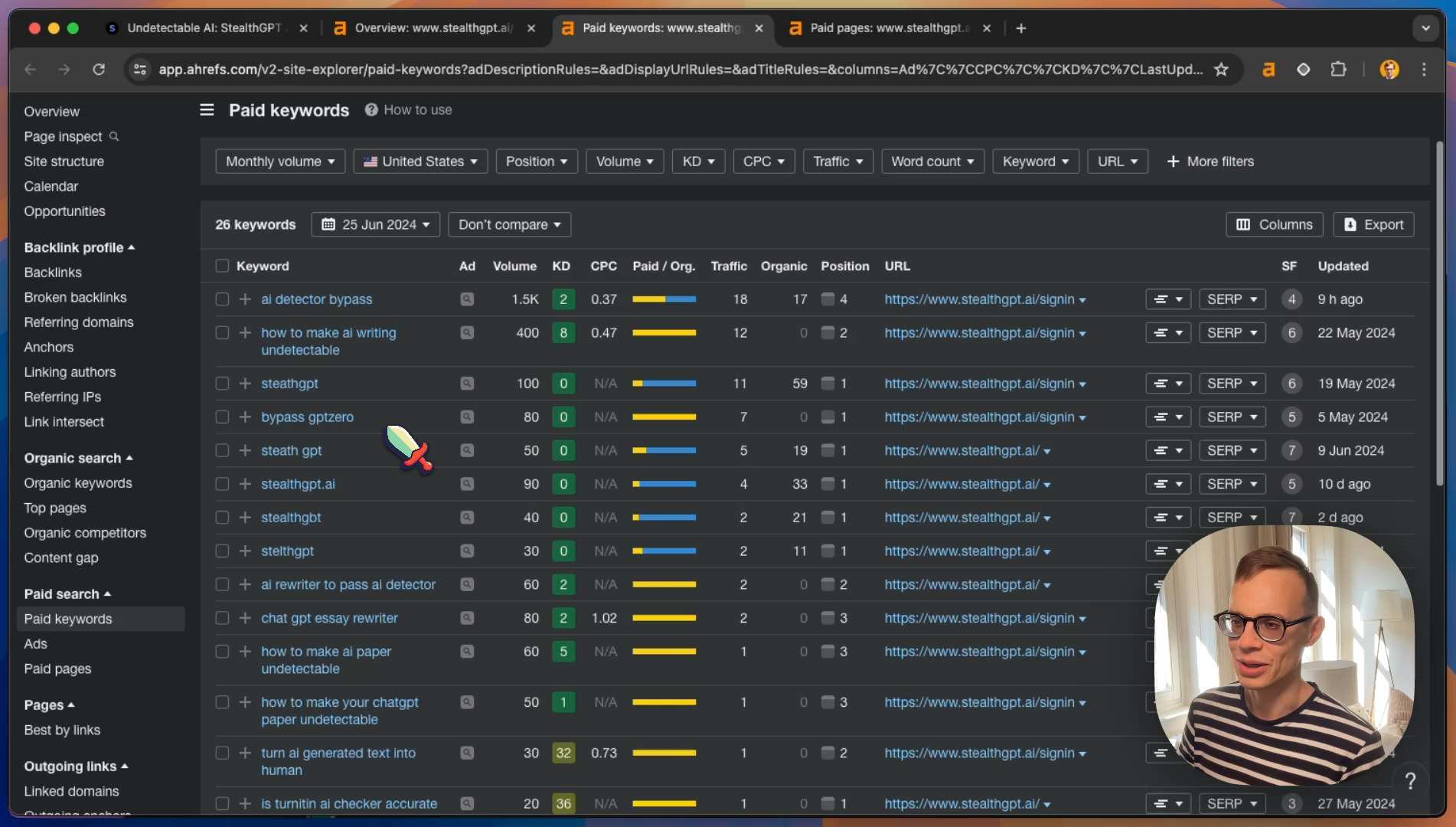Open Ads in the Paid search sidebar
This screenshot has width=1456, height=827.
tap(36, 644)
